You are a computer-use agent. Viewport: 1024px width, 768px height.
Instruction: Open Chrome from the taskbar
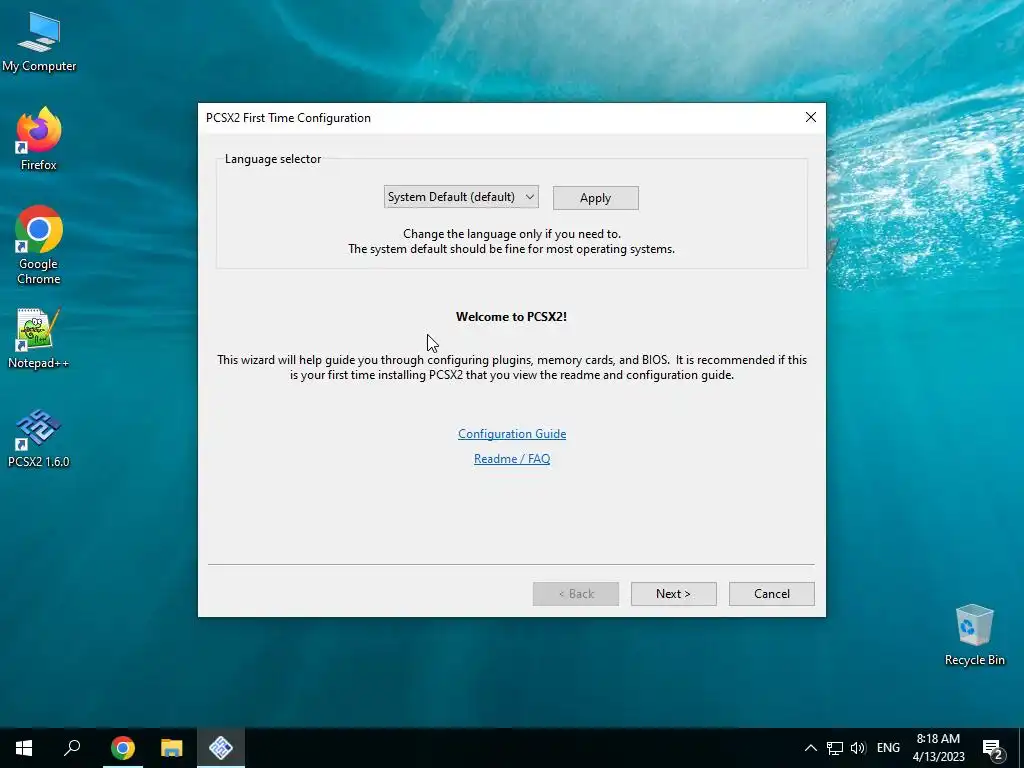click(x=123, y=748)
